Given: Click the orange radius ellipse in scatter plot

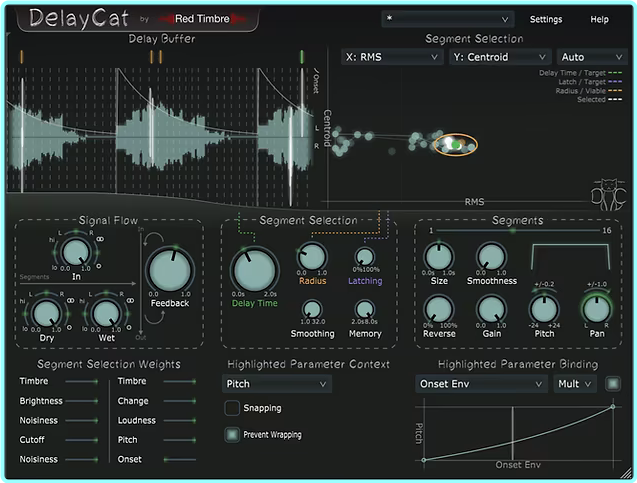Looking at the screenshot, I should pyautogui.click(x=455, y=144).
